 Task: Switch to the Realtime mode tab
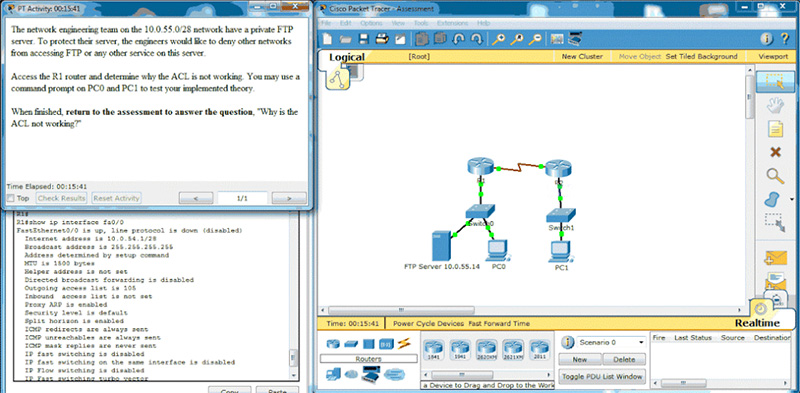757,323
